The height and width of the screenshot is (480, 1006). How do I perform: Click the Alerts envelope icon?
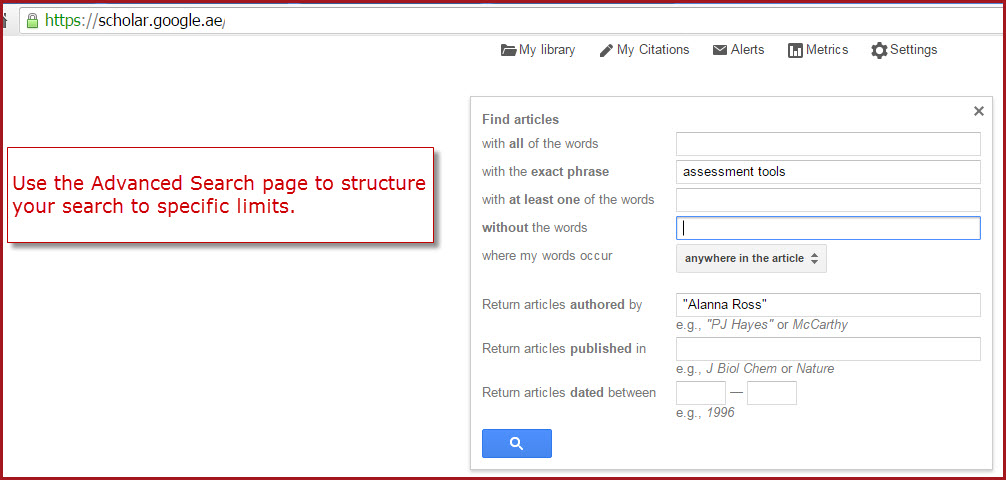click(720, 50)
